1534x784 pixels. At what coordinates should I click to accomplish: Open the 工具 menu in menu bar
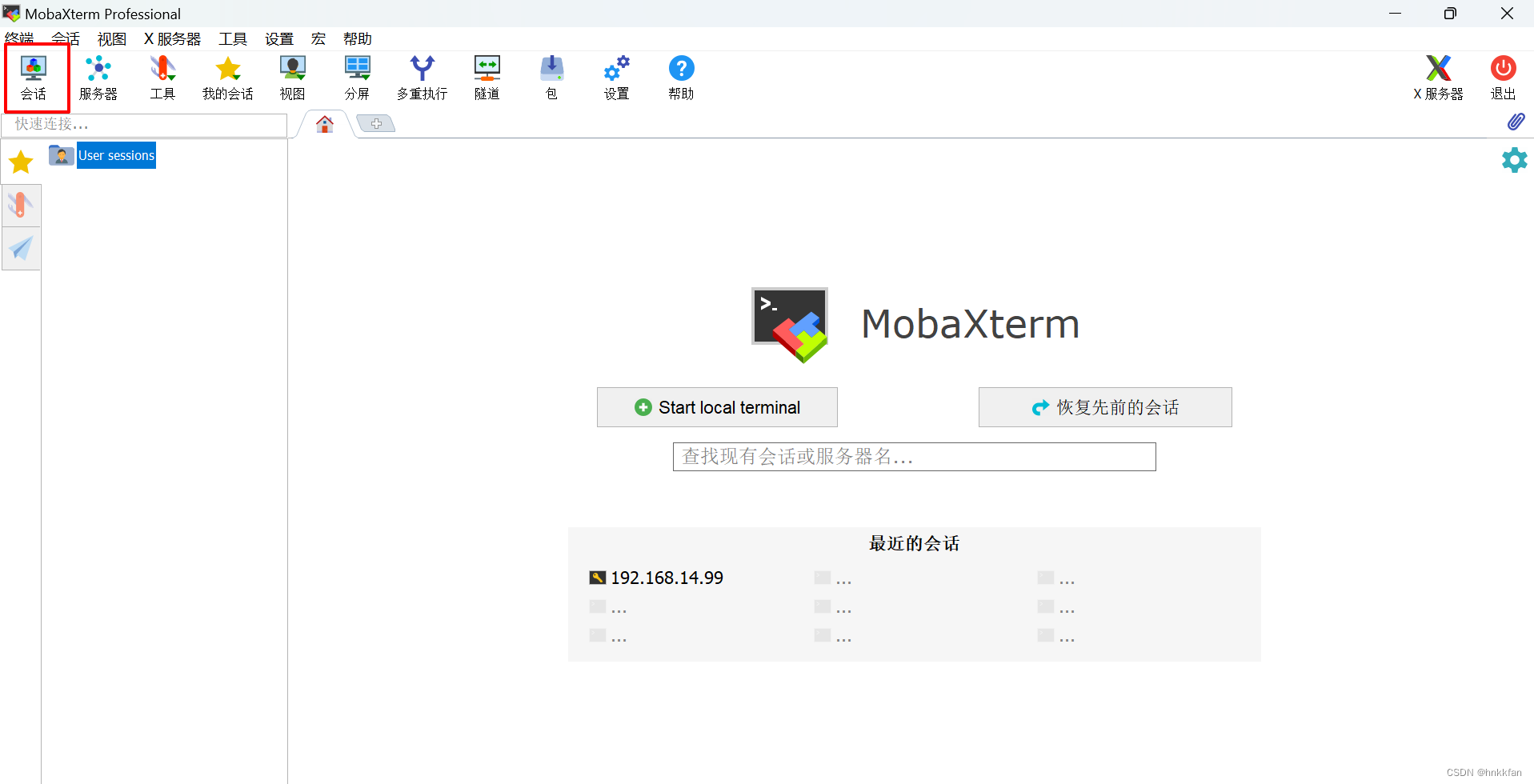[x=233, y=38]
